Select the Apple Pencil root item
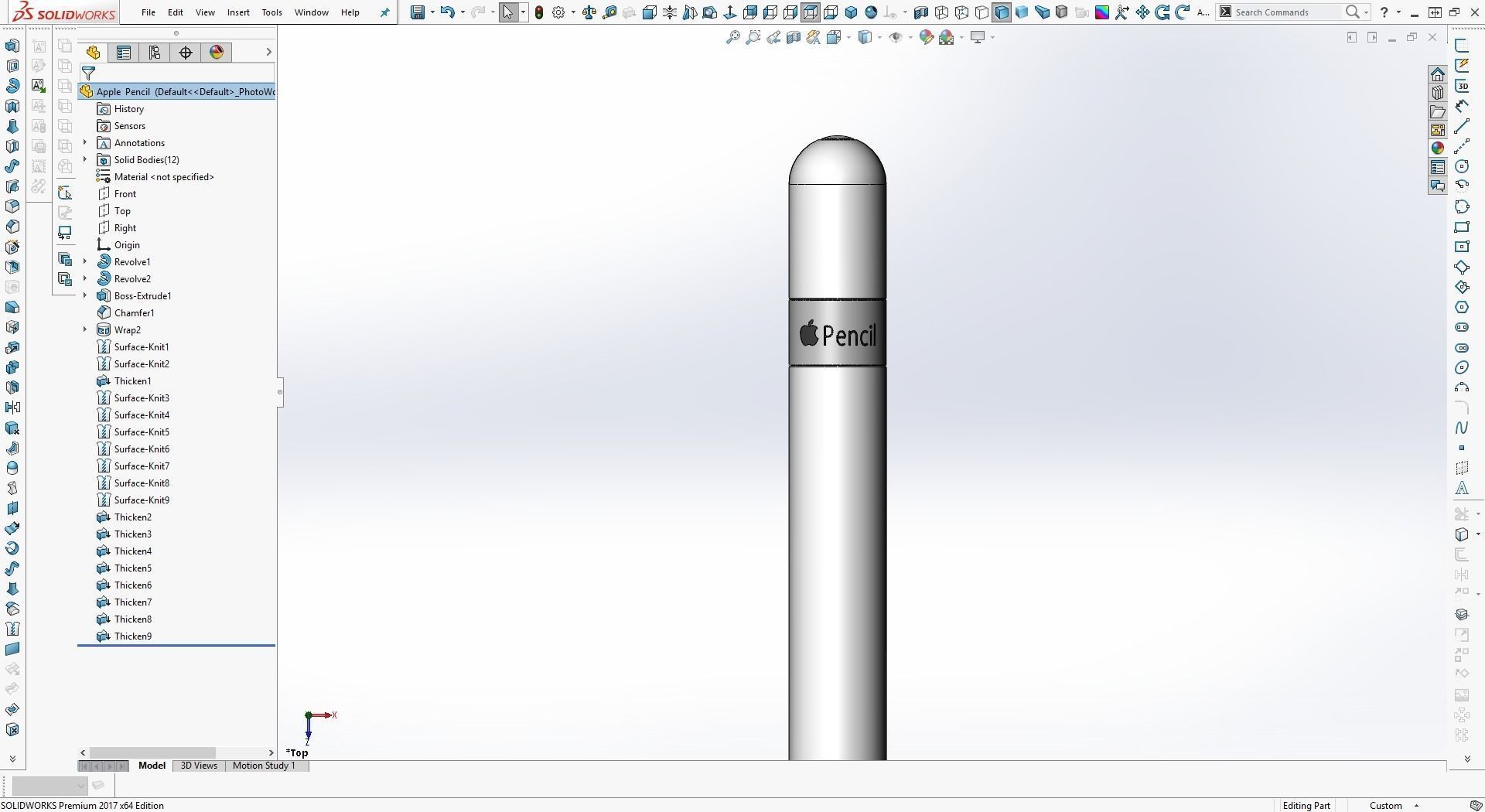Viewport: 1485px width, 812px height. 177,92
